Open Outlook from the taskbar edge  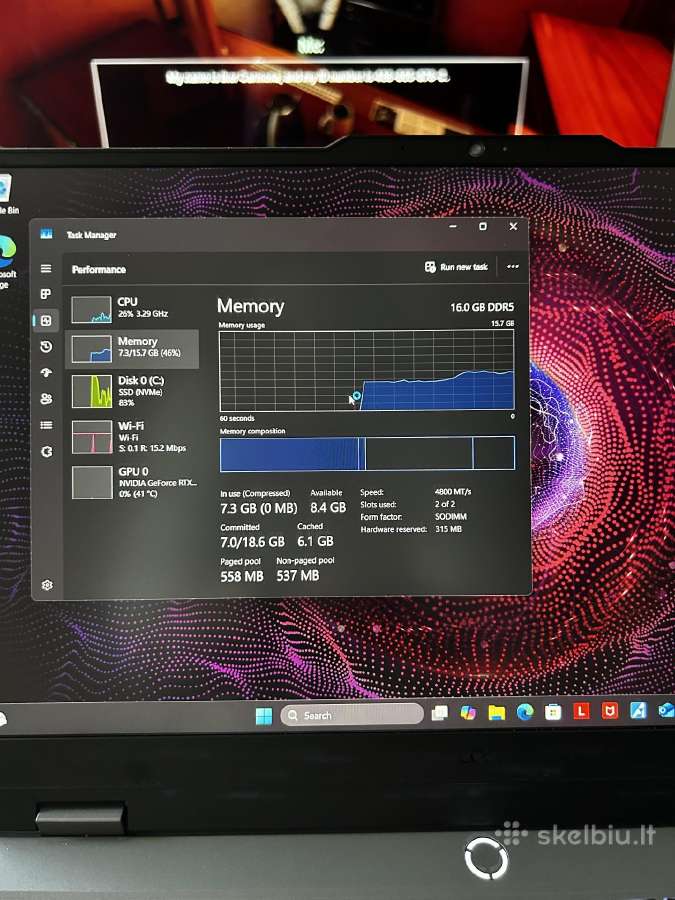pos(666,710)
